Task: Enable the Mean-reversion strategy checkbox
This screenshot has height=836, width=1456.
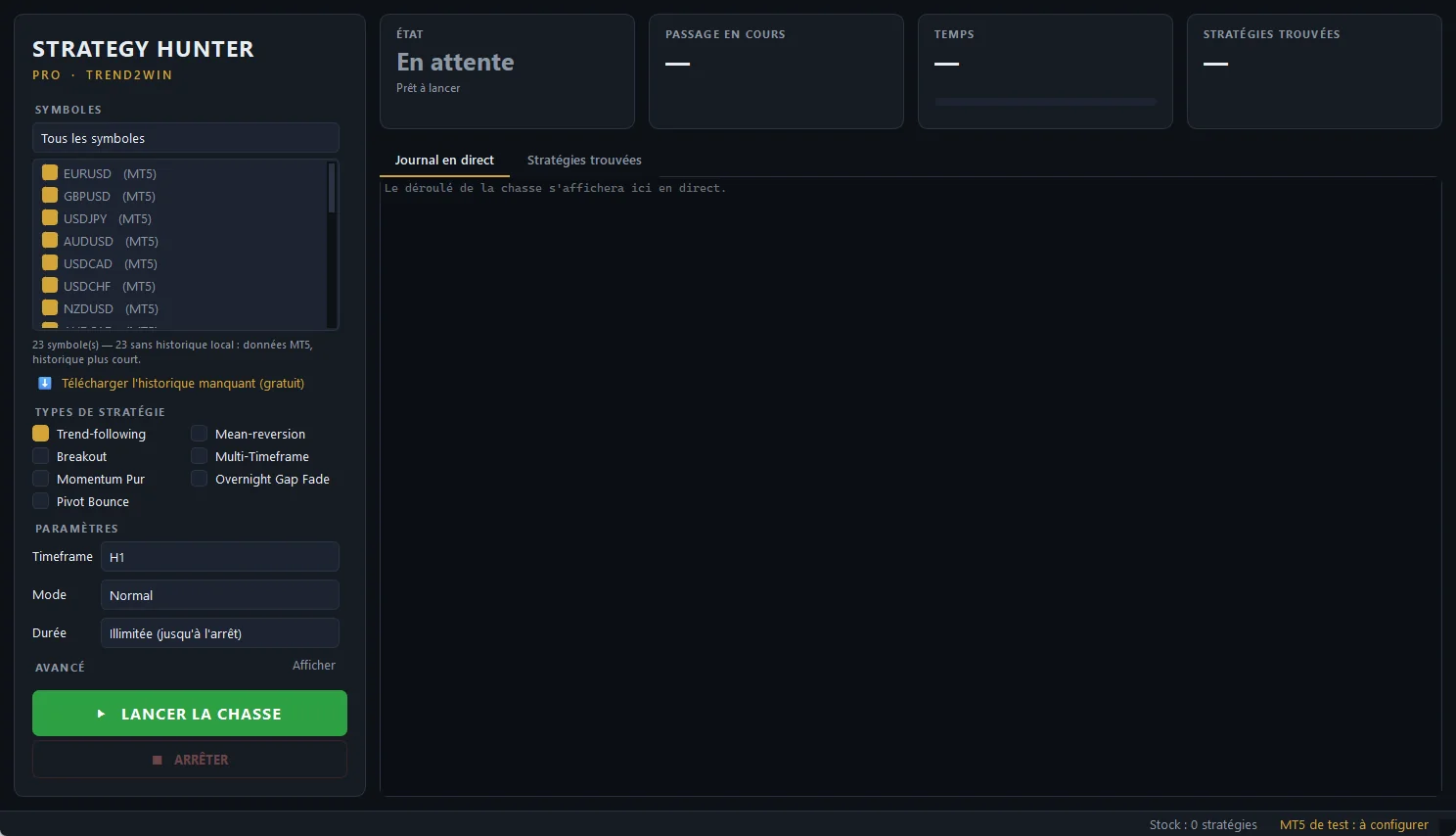Action: click(200, 433)
